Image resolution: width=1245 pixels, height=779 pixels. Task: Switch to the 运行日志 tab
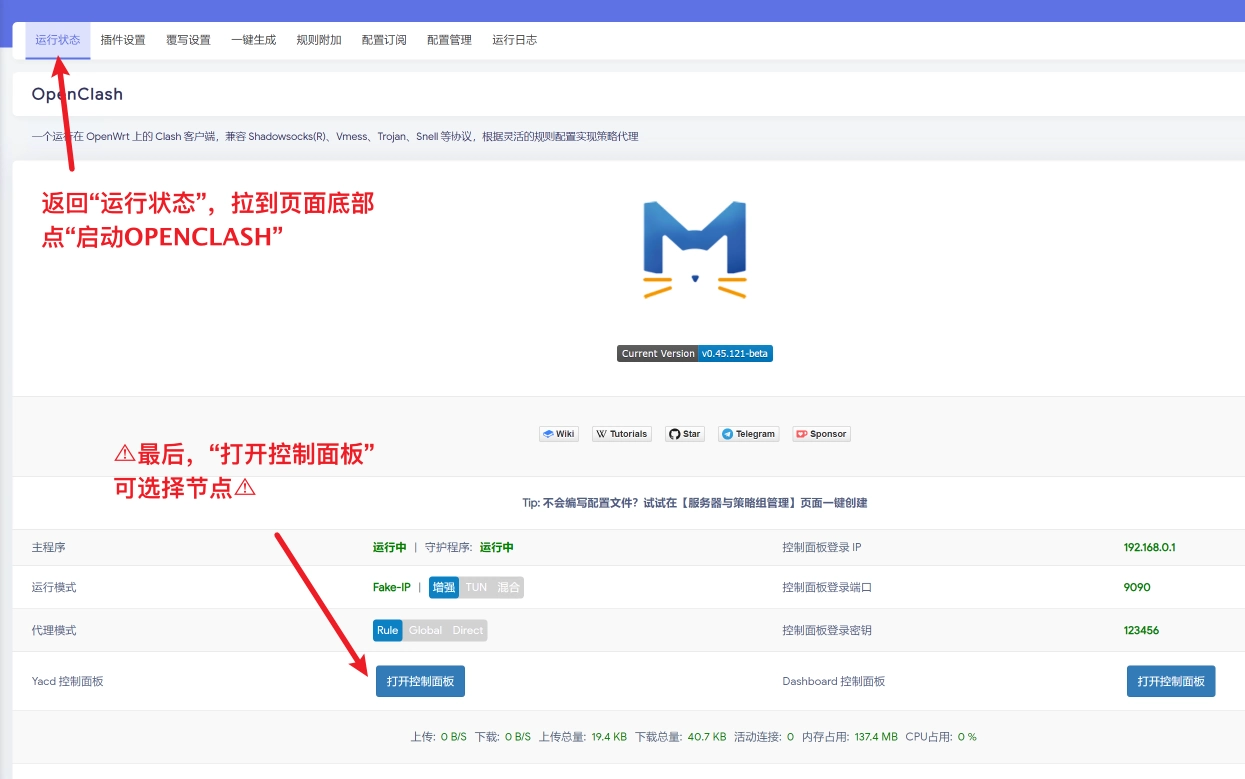point(514,40)
